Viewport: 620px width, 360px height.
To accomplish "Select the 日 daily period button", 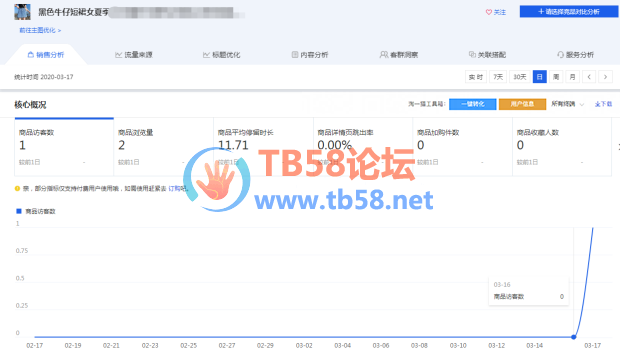I will point(539,77).
